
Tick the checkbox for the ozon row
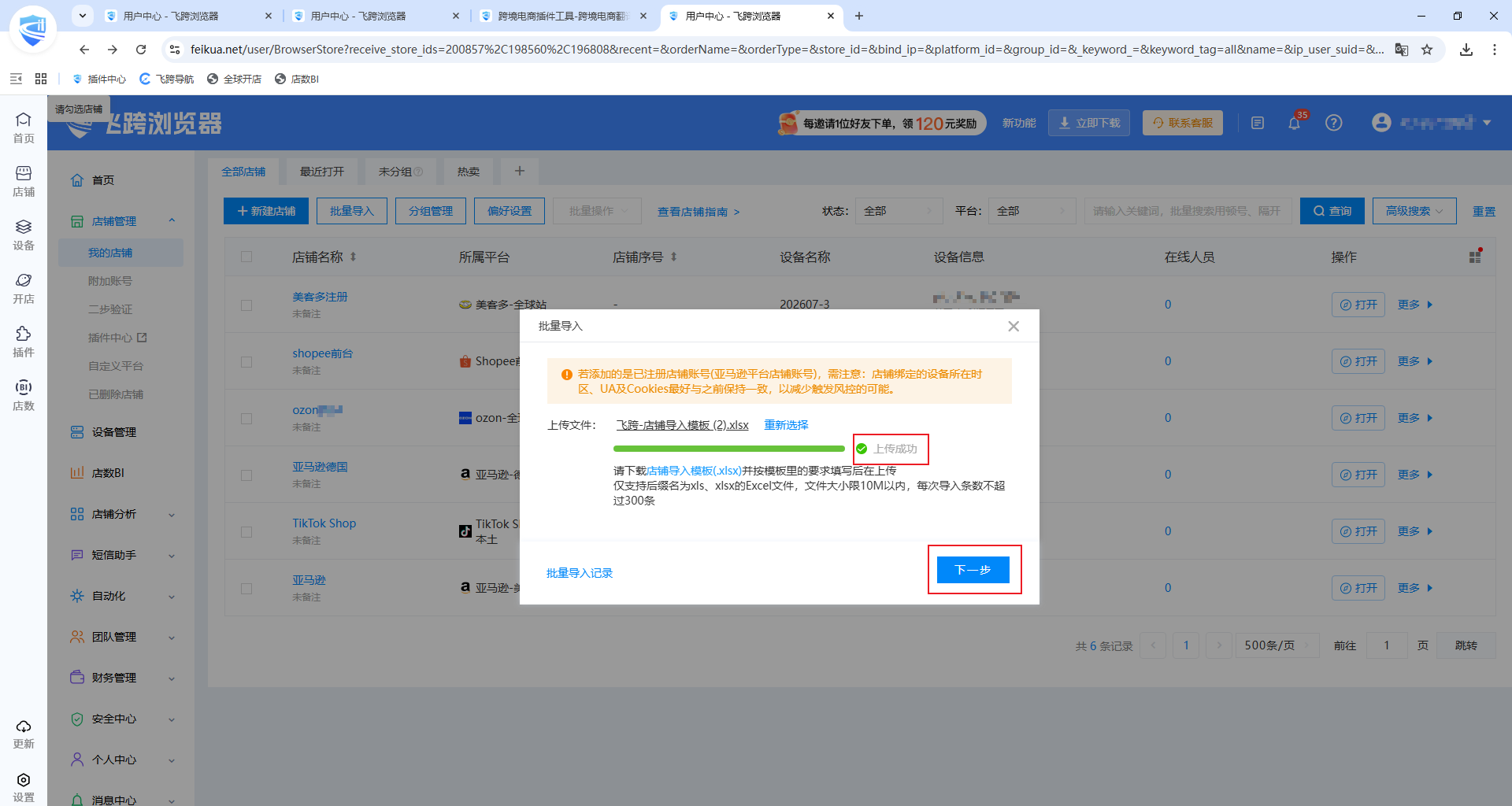[x=246, y=418]
